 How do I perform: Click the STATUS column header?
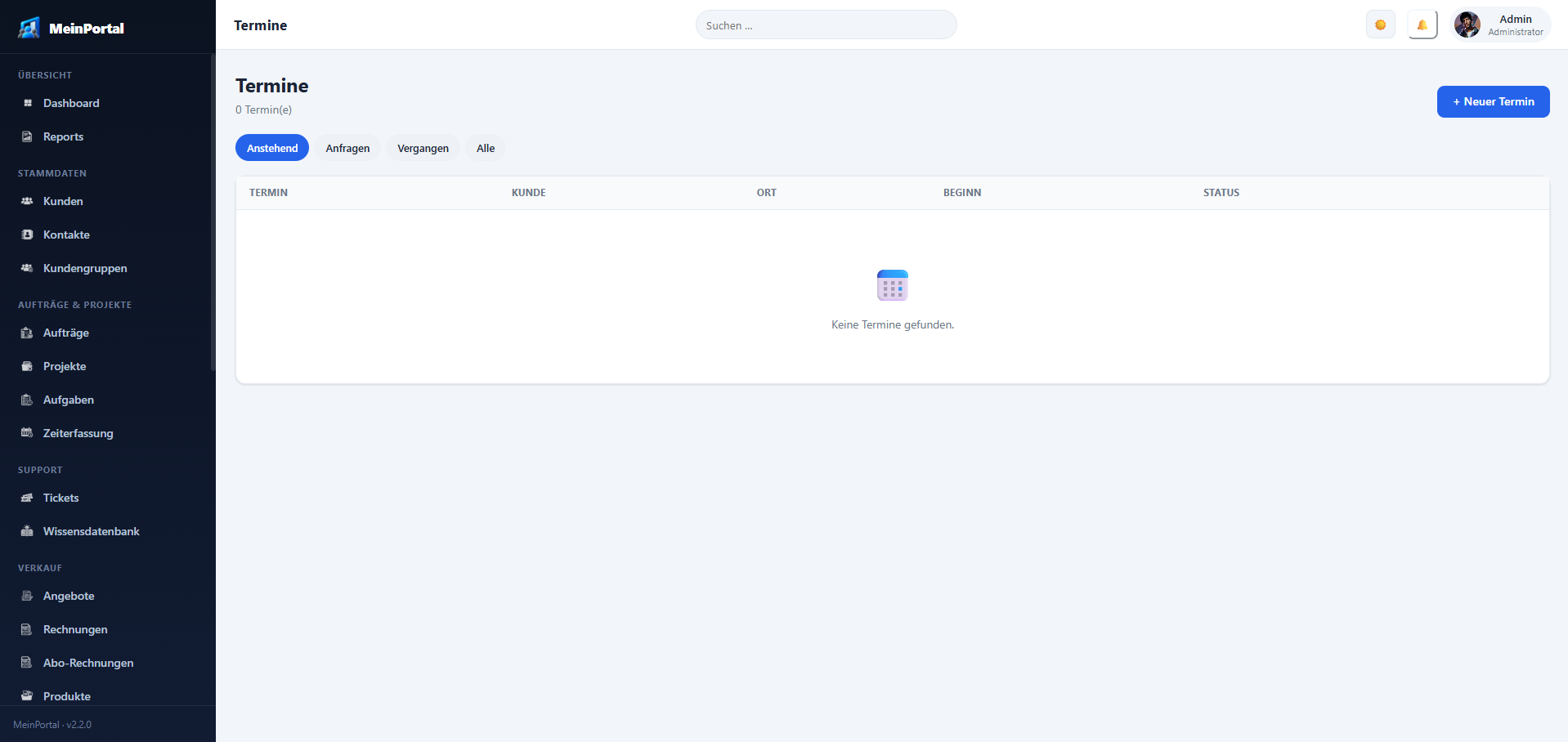click(1221, 193)
